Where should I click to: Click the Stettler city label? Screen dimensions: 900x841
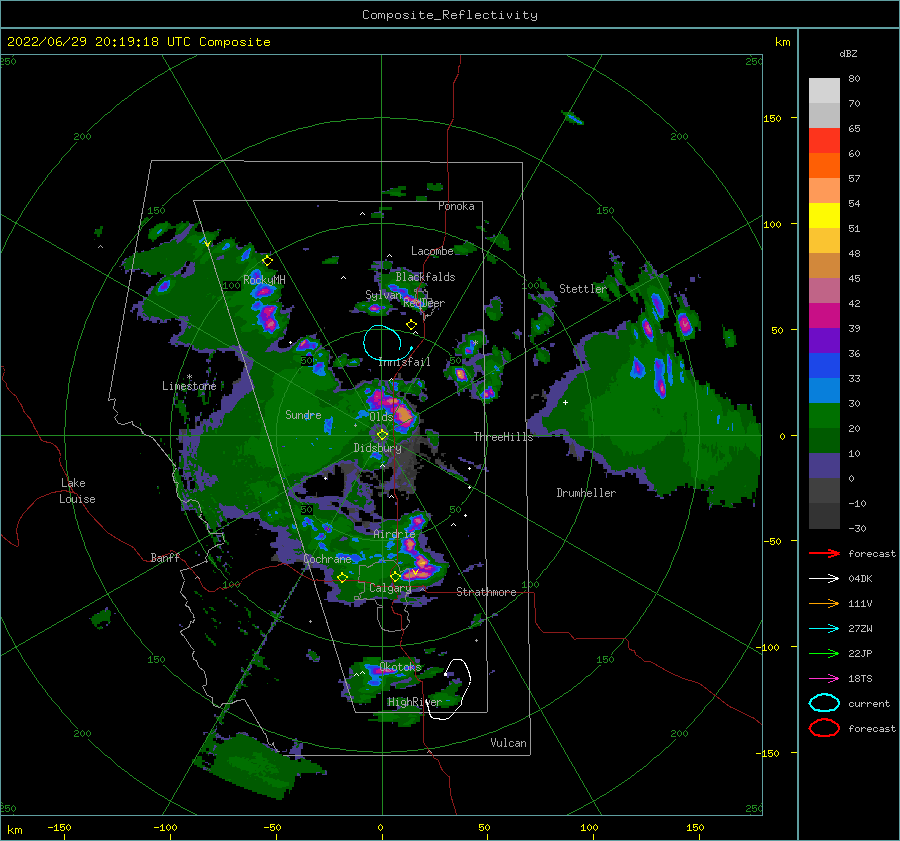tap(583, 289)
